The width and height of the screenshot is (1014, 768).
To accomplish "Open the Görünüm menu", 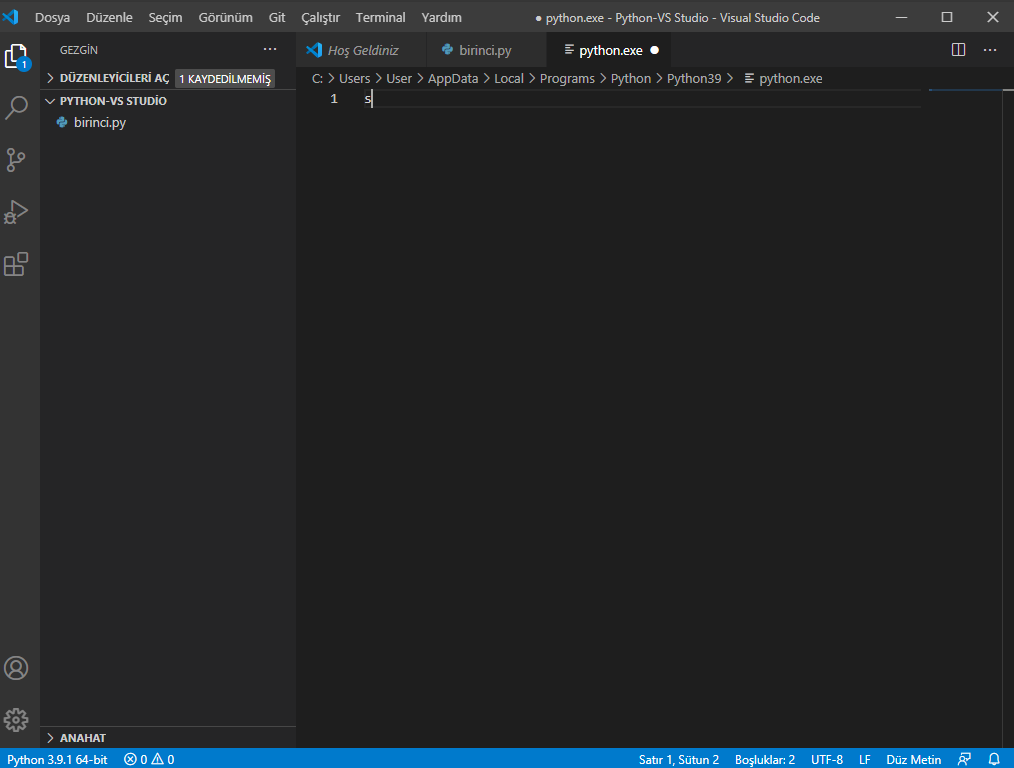I will point(226,17).
